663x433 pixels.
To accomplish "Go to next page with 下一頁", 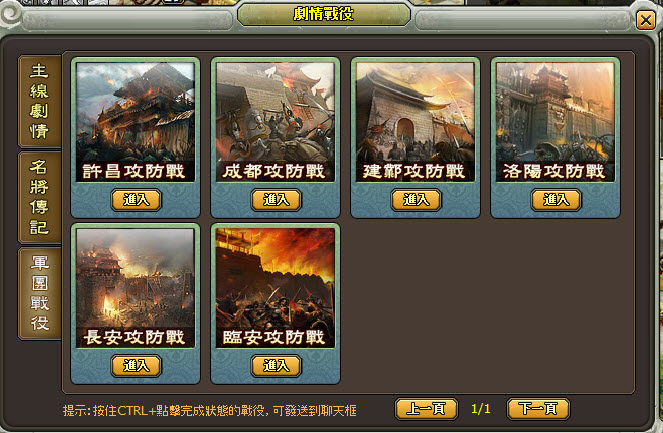I will (x=538, y=409).
